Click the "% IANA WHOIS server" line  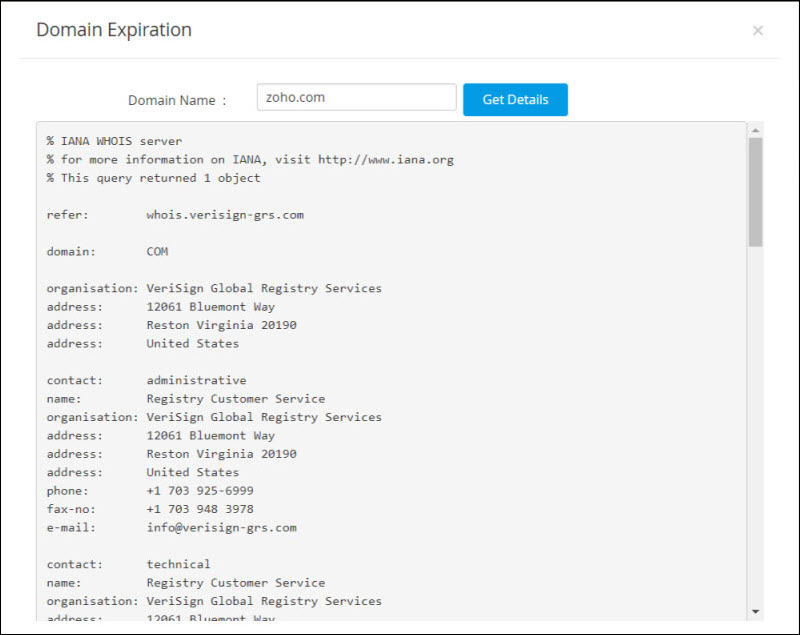click(x=114, y=142)
